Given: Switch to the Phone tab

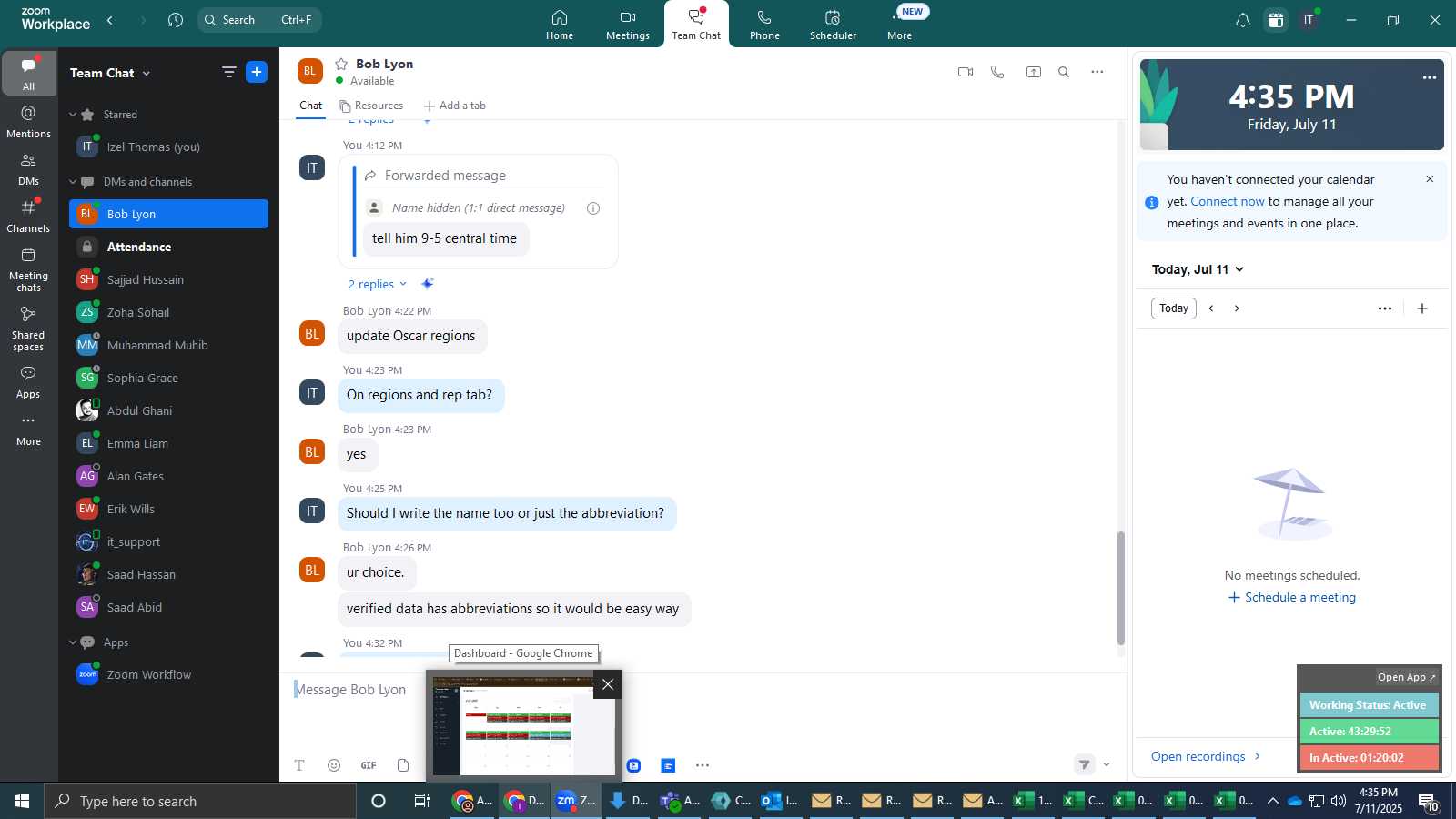Looking at the screenshot, I should click(x=764, y=25).
